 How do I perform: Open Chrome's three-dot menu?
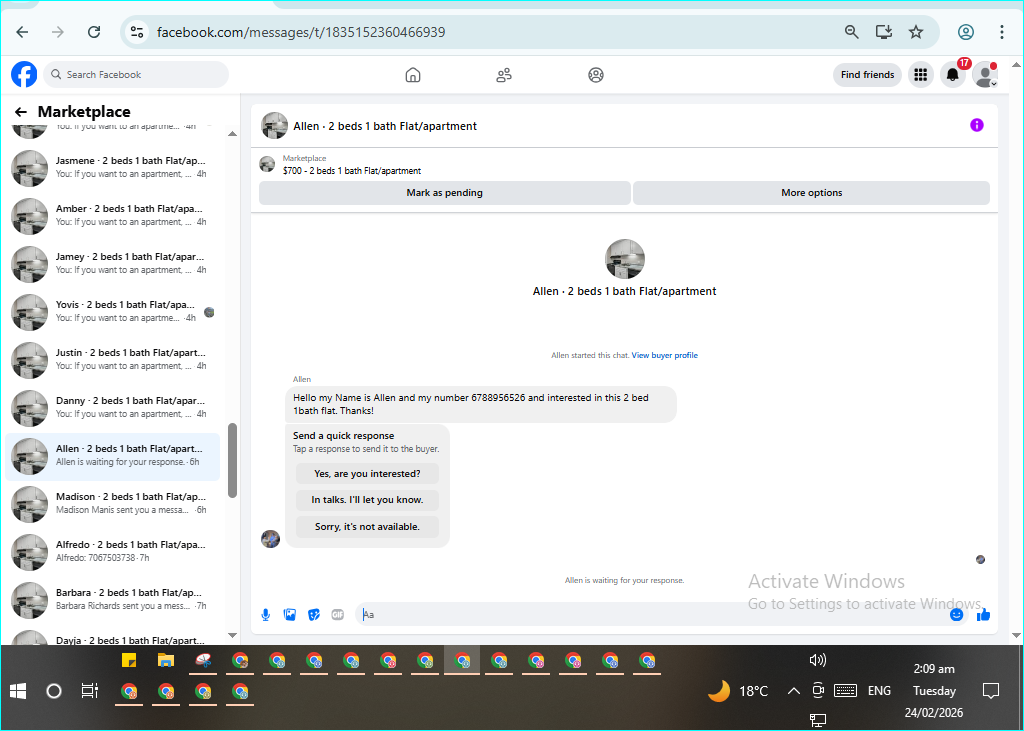pyautogui.click(x=1002, y=32)
